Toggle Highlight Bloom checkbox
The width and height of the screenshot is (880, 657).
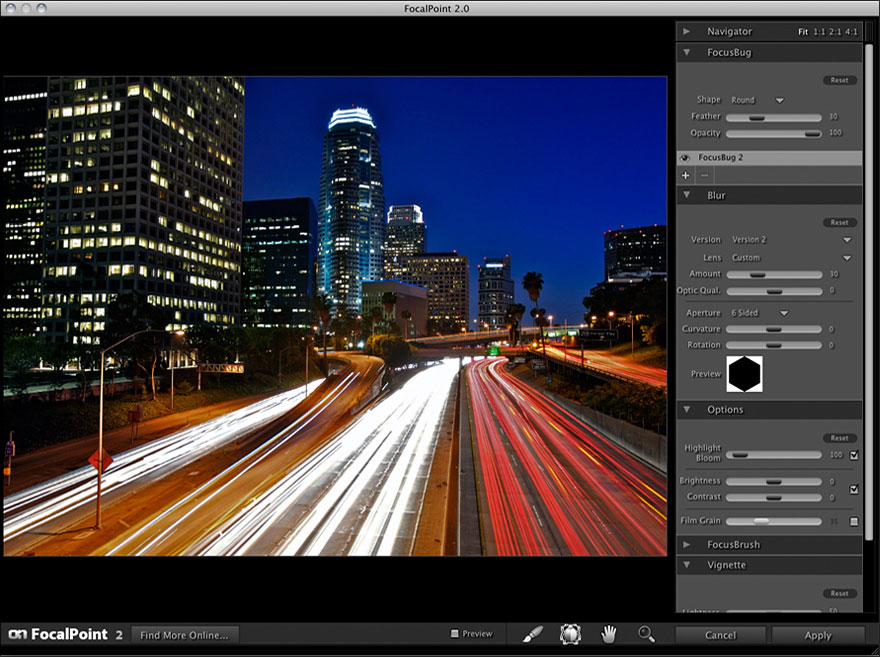[854, 455]
